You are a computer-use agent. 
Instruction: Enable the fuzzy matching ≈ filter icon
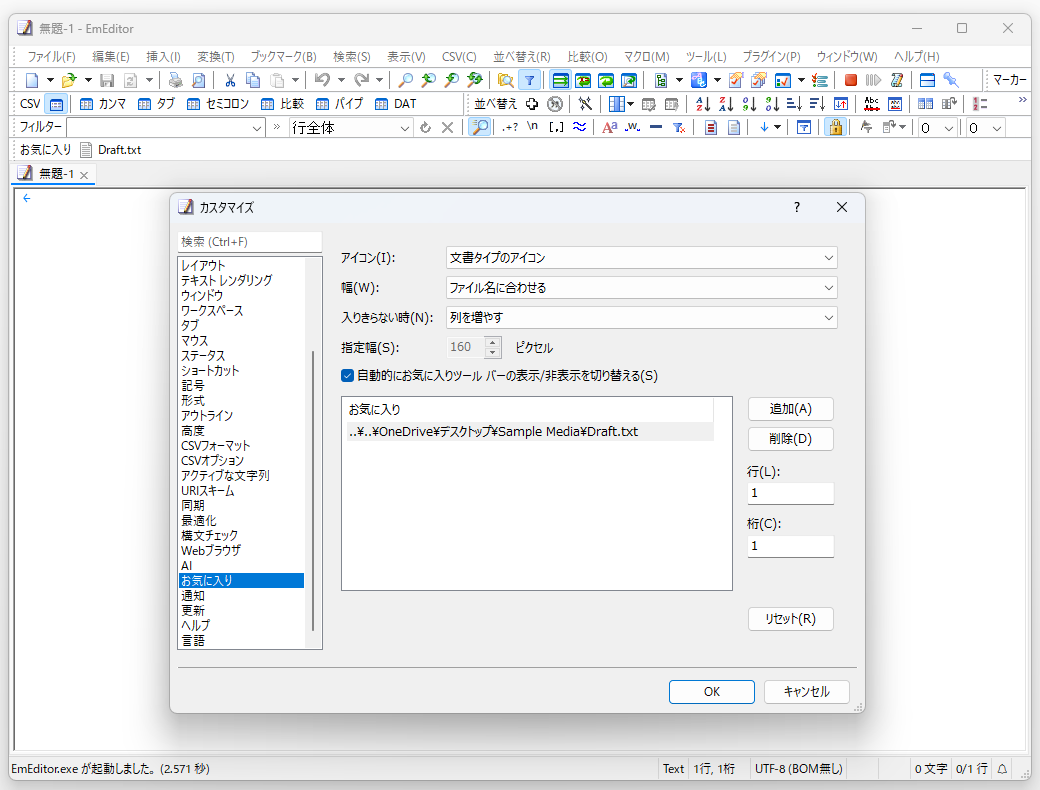[x=578, y=127]
